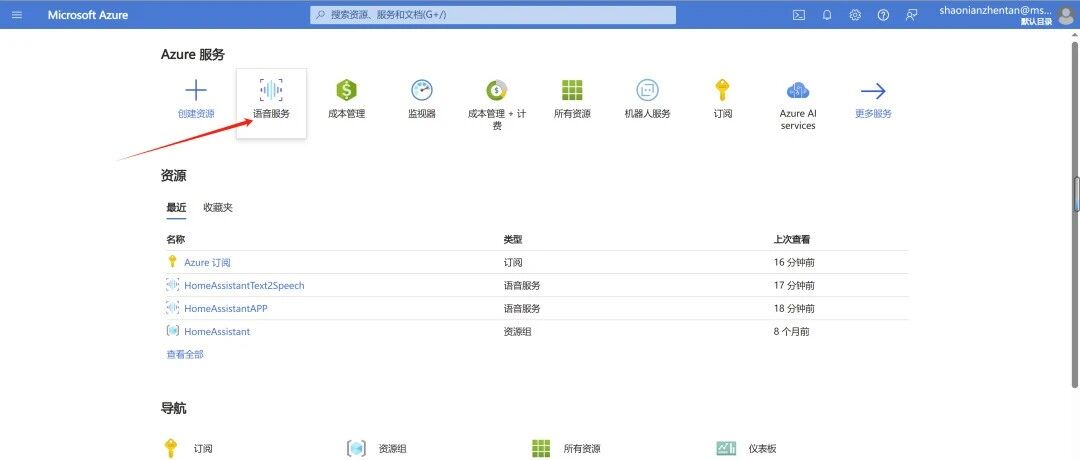The width and height of the screenshot is (1080, 460).
Task: Click the 名称 column header
Action: pyautogui.click(x=176, y=240)
